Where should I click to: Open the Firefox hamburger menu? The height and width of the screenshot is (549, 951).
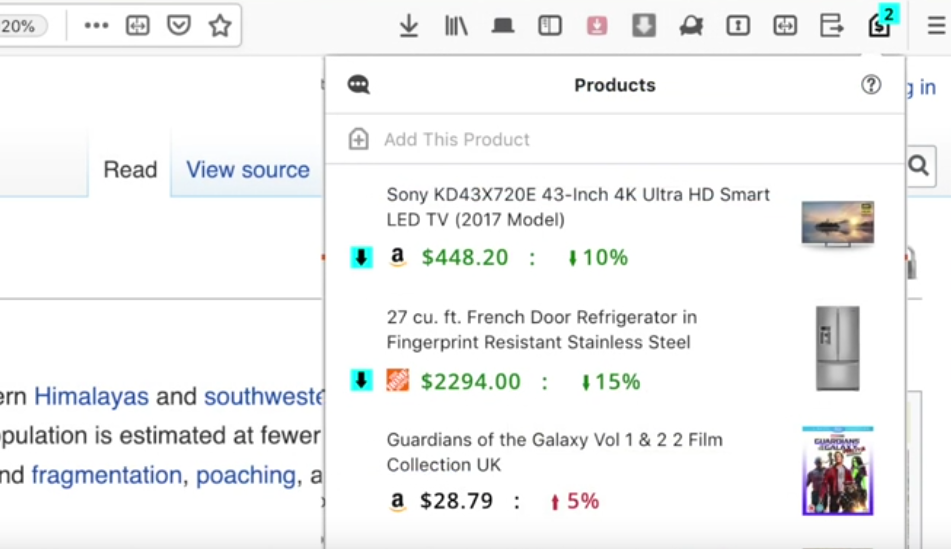[936, 26]
